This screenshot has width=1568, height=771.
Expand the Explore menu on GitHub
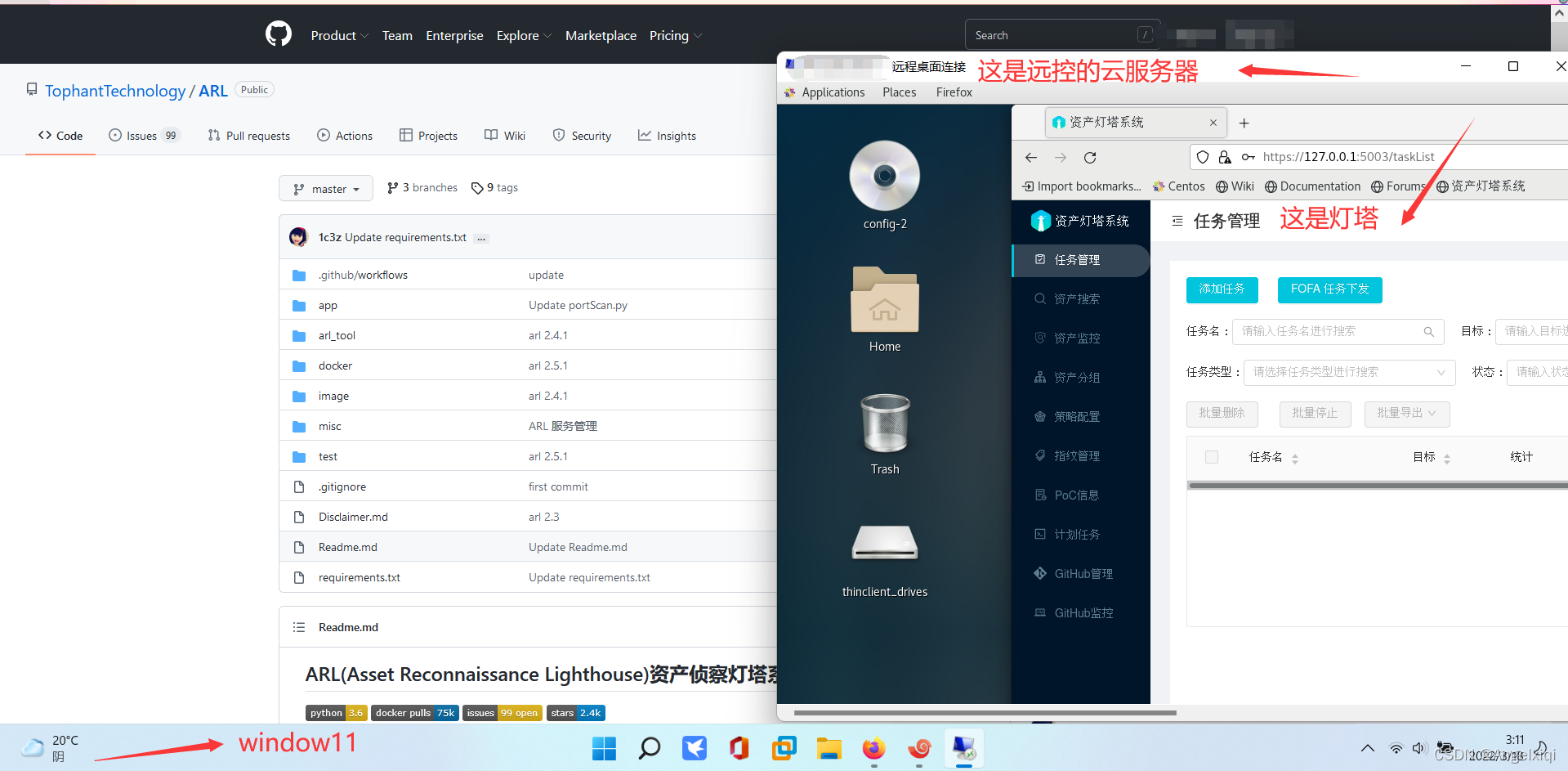pos(524,35)
